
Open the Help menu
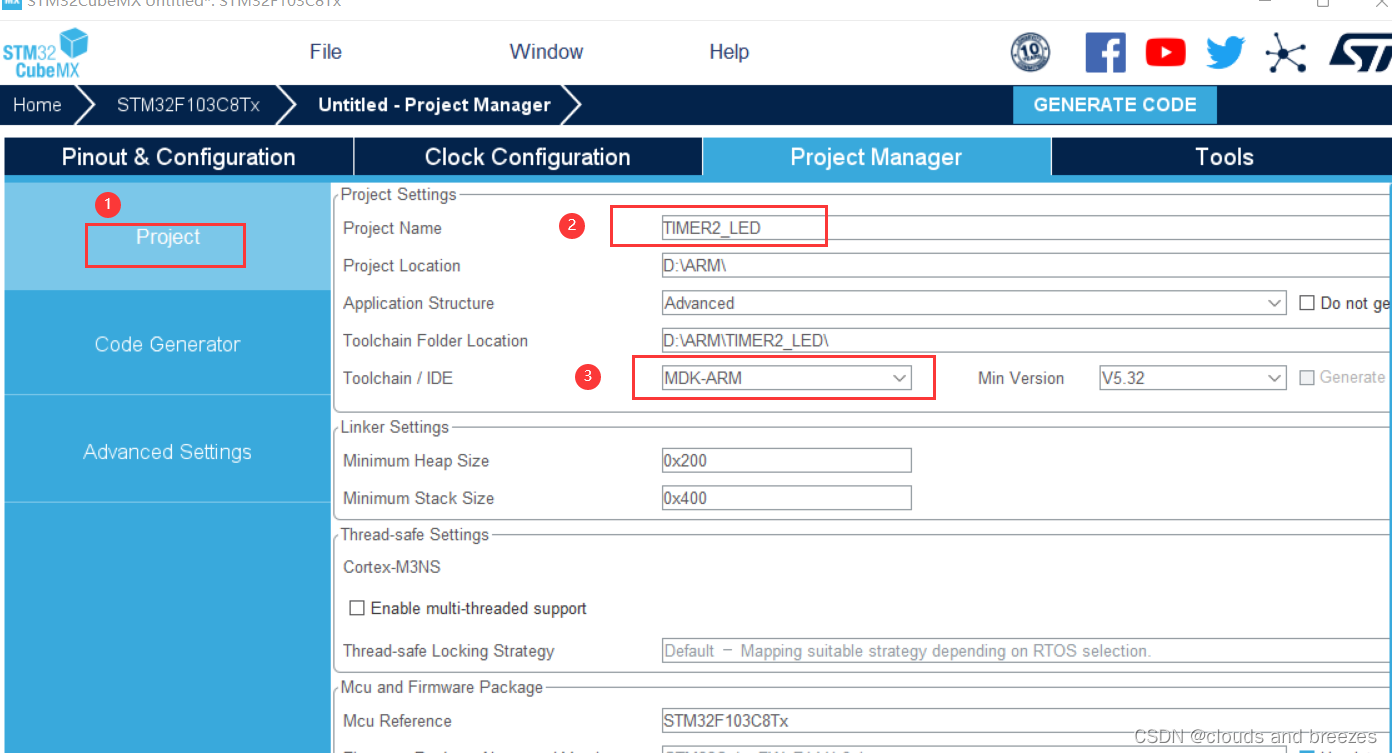click(729, 52)
